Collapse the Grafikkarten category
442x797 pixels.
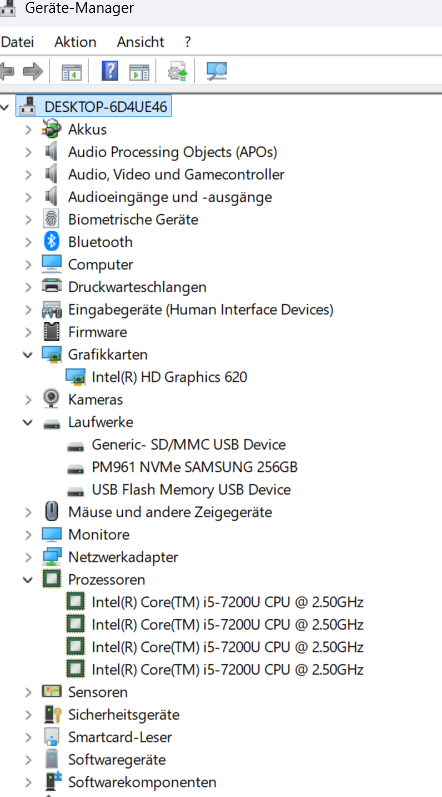[x=28, y=354]
